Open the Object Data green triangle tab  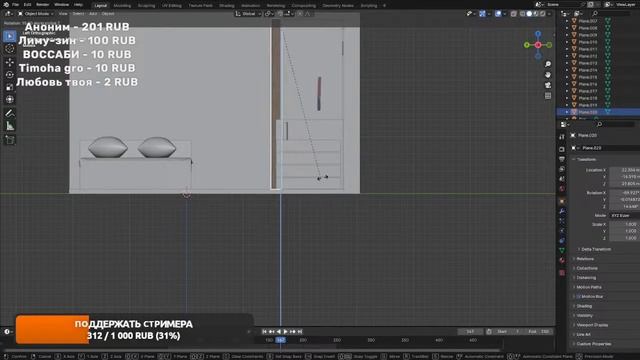point(562,250)
